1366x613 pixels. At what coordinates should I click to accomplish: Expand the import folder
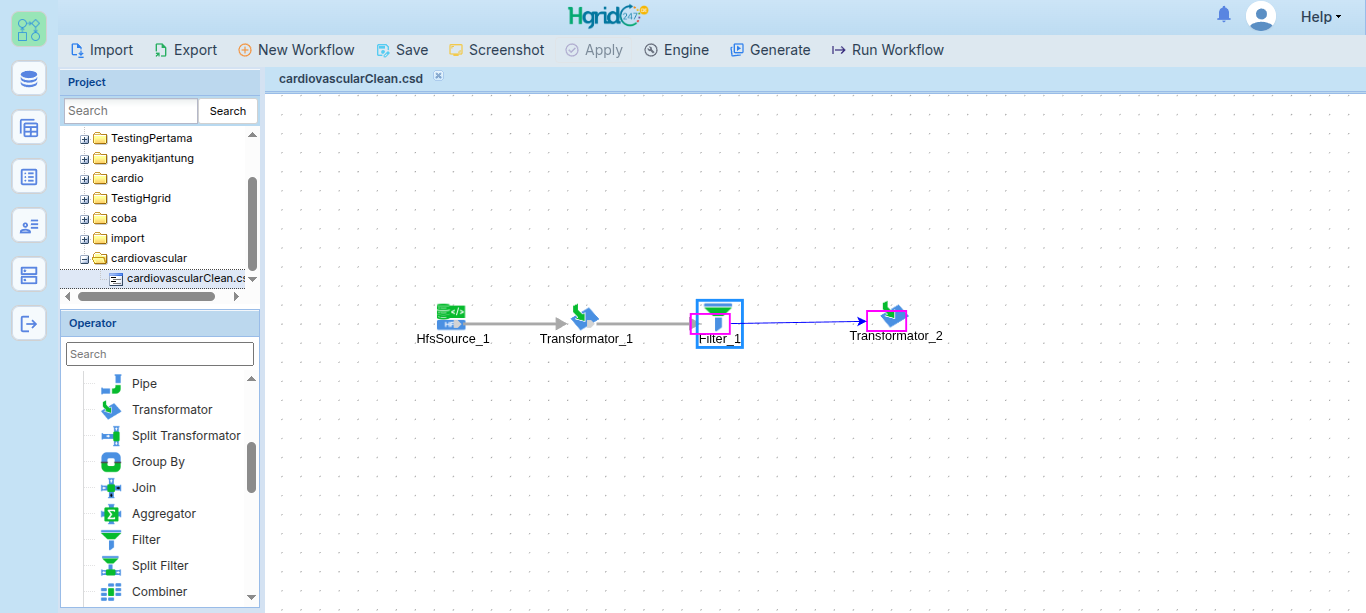tap(85, 239)
